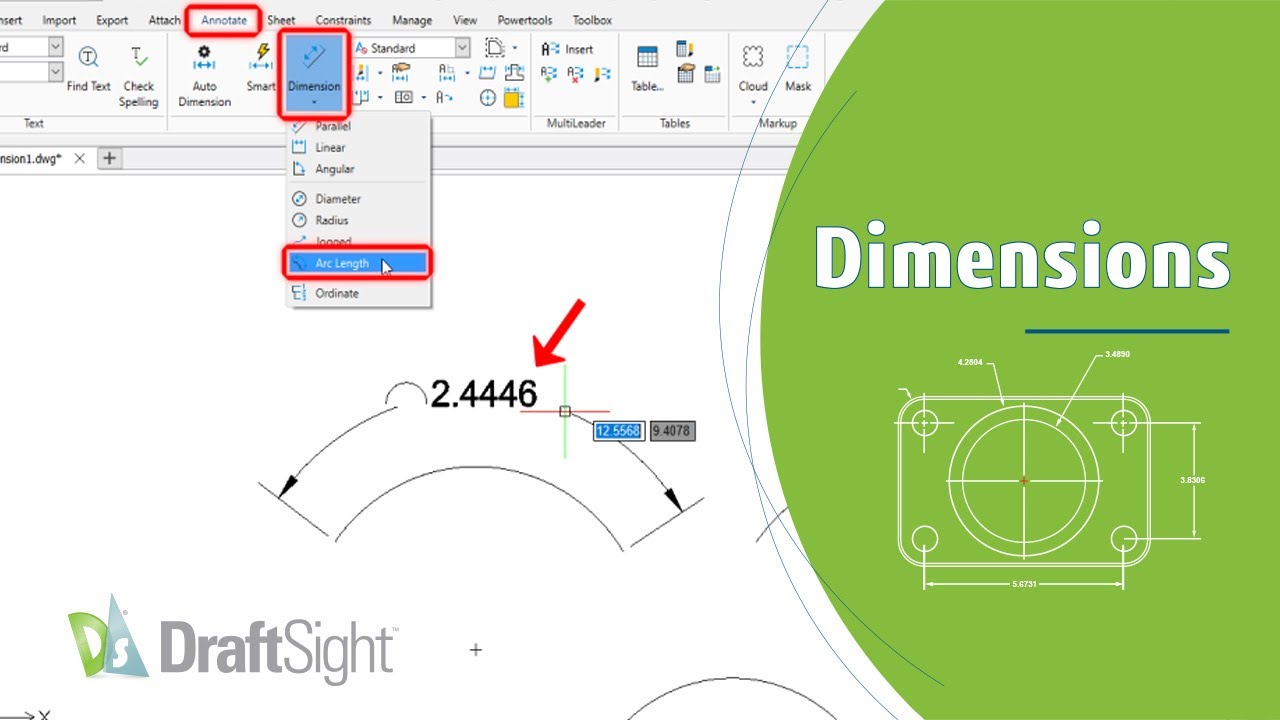1280x720 pixels.
Task: Launch the Auto Dimension tool
Action: tap(204, 76)
